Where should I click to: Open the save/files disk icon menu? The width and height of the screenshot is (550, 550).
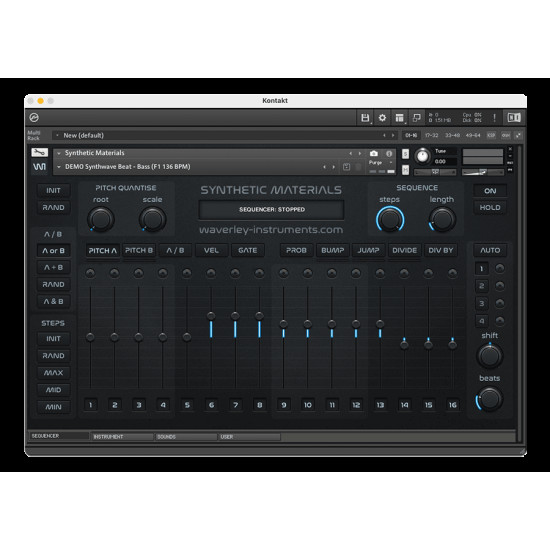(365, 118)
